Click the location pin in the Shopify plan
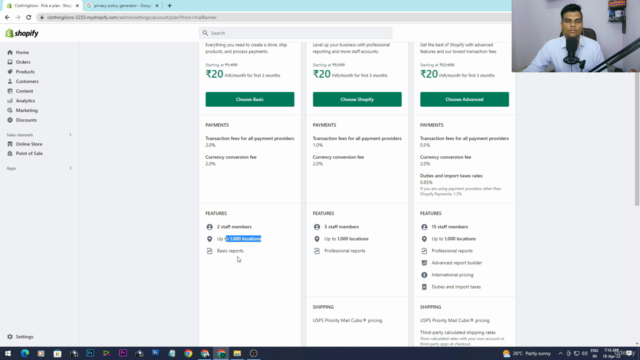 317,239
